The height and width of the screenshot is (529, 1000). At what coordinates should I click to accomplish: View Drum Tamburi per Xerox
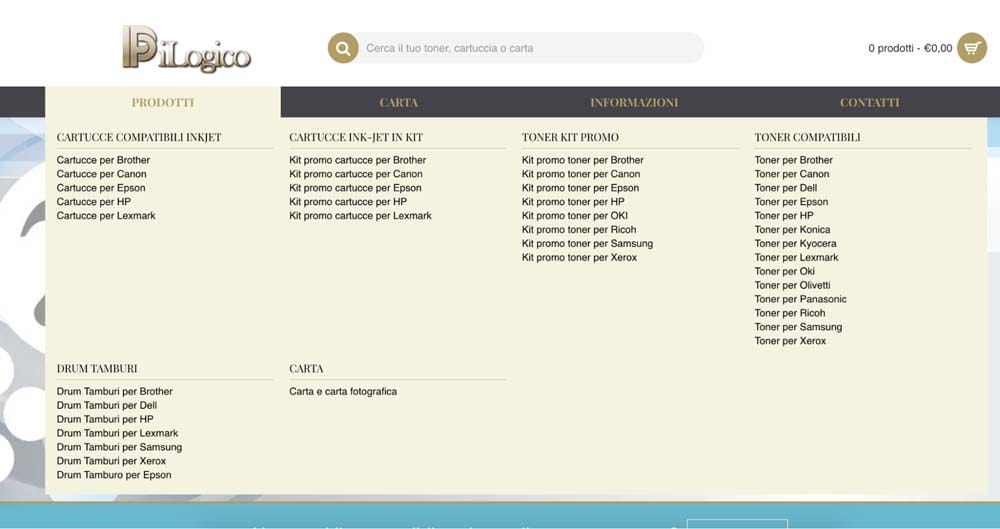pyautogui.click(x=111, y=461)
